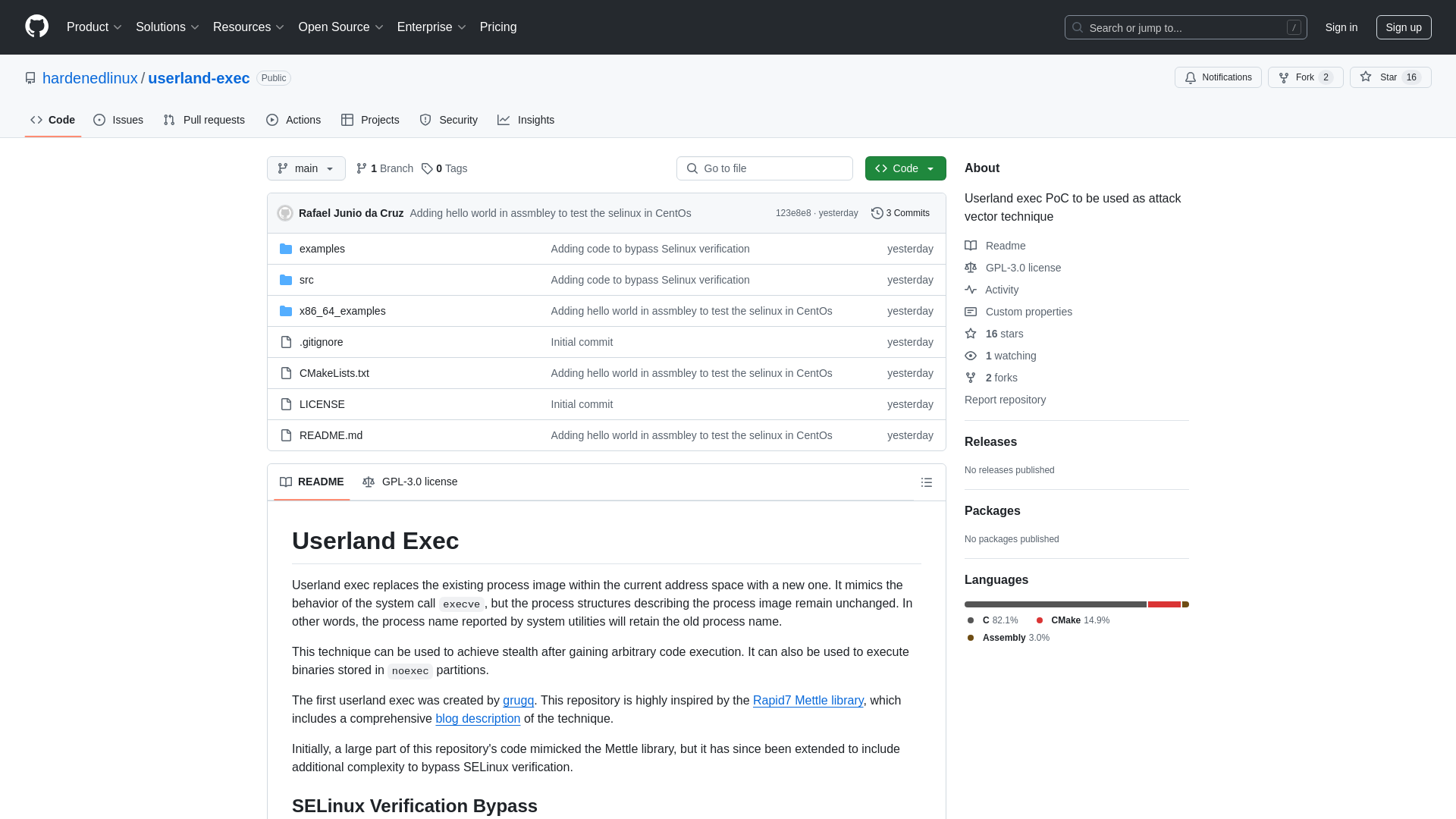Click the Custom properties note icon
1456x819 pixels.
(971, 312)
